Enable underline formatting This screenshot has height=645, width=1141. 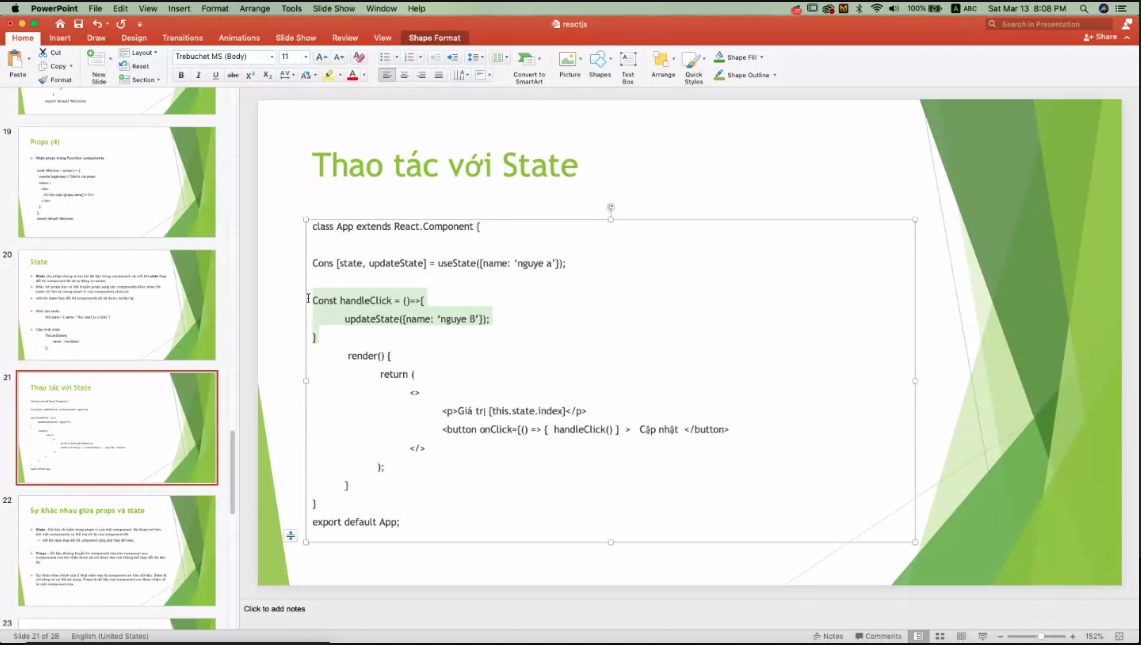pyautogui.click(x=216, y=75)
